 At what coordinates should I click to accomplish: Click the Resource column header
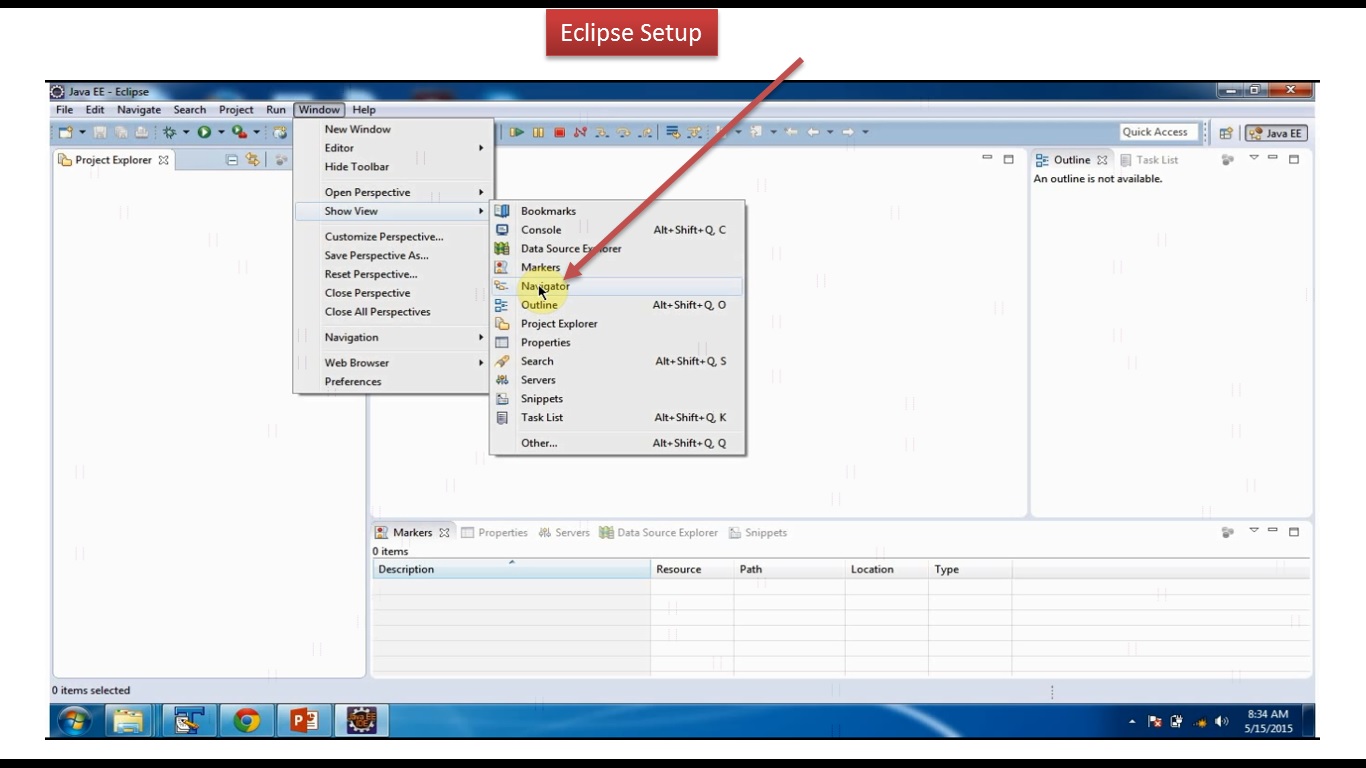pos(692,569)
